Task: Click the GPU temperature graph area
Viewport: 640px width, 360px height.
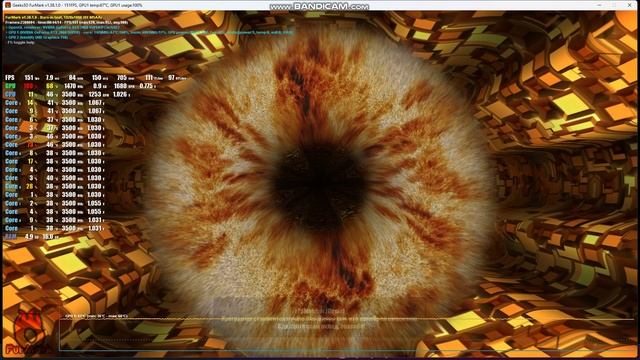Action: [346, 335]
